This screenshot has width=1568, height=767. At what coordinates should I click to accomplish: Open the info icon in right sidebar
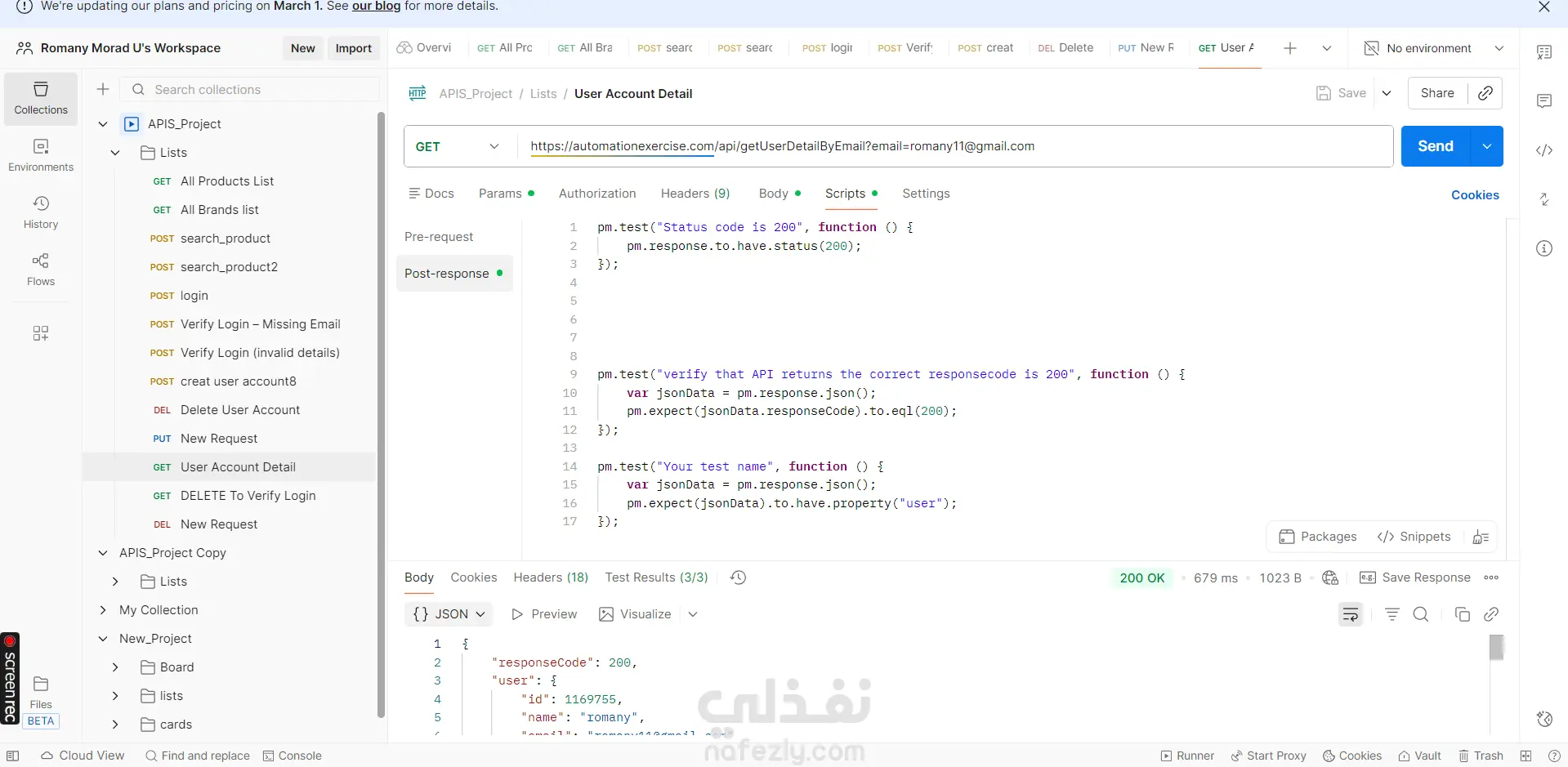[1544, 248]
